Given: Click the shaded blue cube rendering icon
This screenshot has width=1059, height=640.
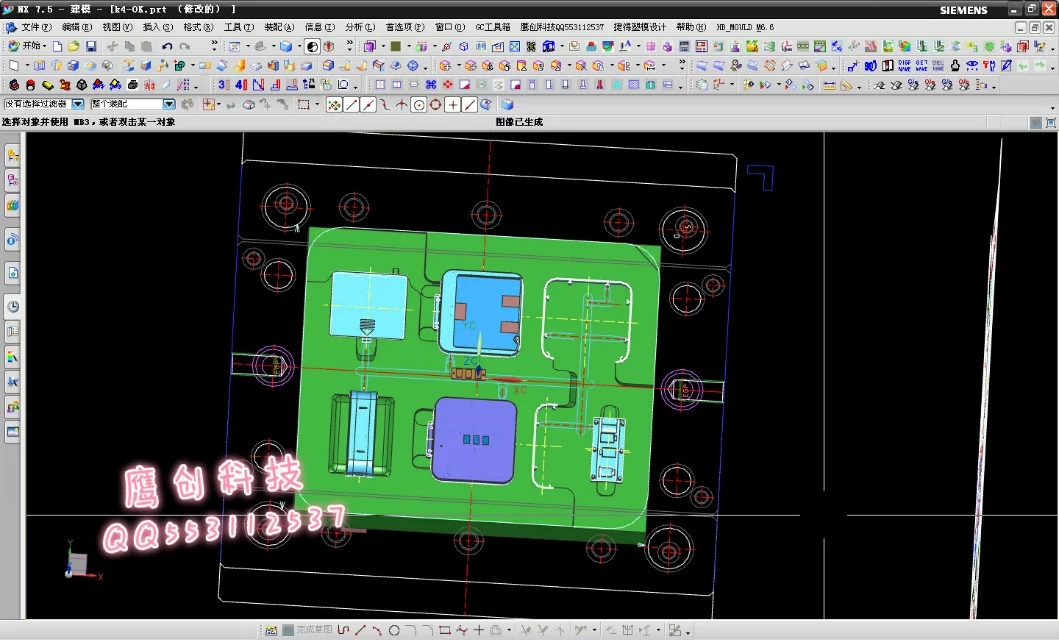Looking at the screenshot, I should pyautogui.click(x=286, y=46).
